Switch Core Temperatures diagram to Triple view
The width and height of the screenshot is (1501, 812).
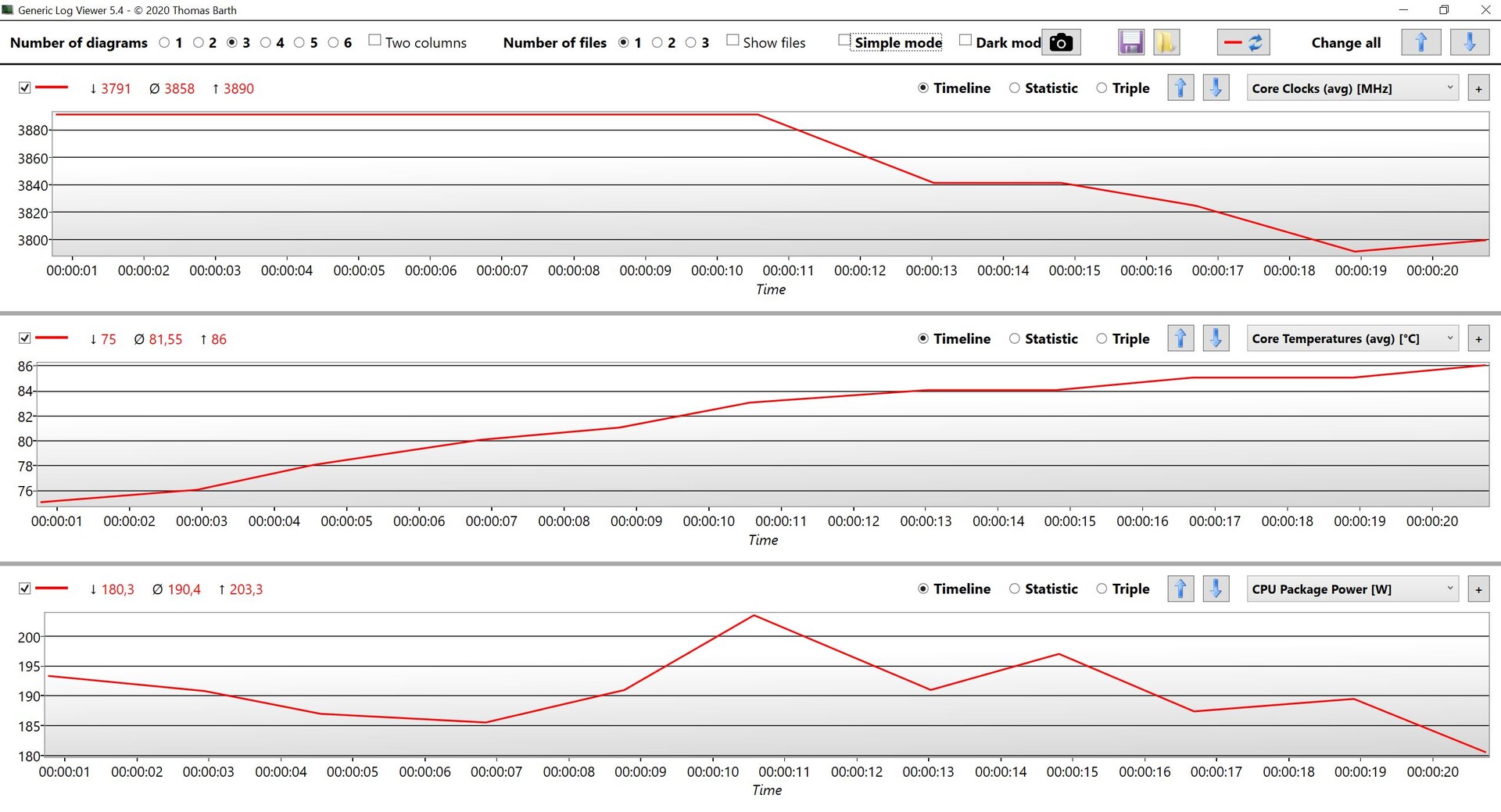pyautogui.click(x=1102, y=338)
